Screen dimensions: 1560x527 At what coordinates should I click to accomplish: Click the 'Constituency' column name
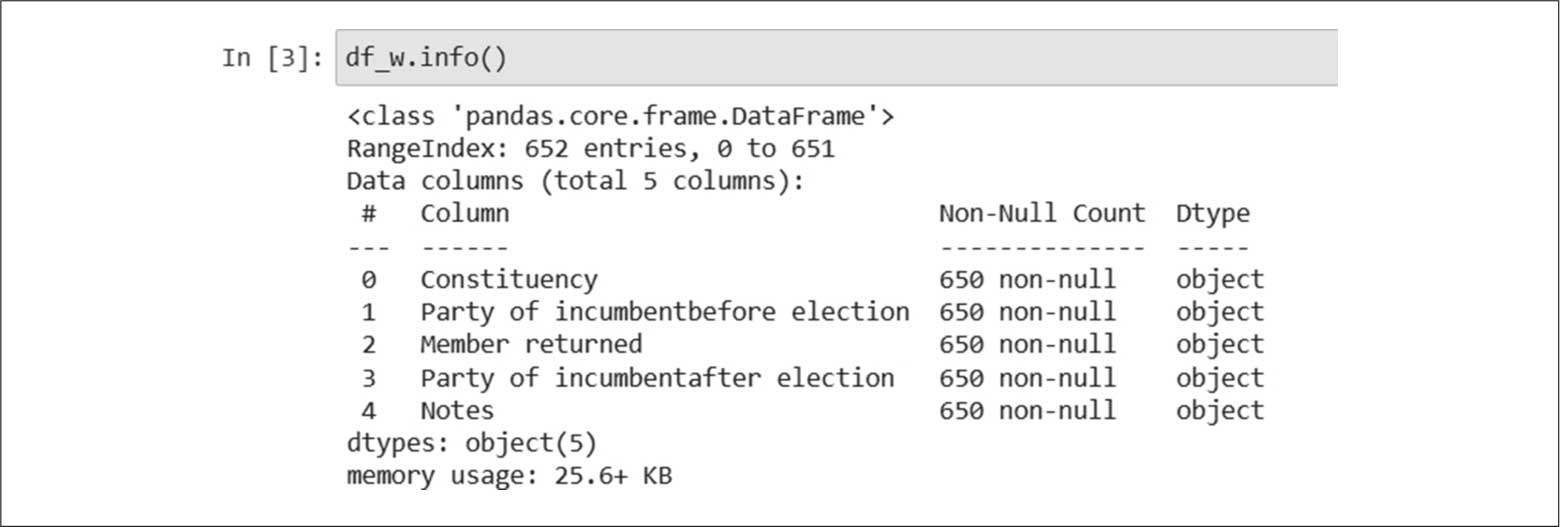point(508,279)
